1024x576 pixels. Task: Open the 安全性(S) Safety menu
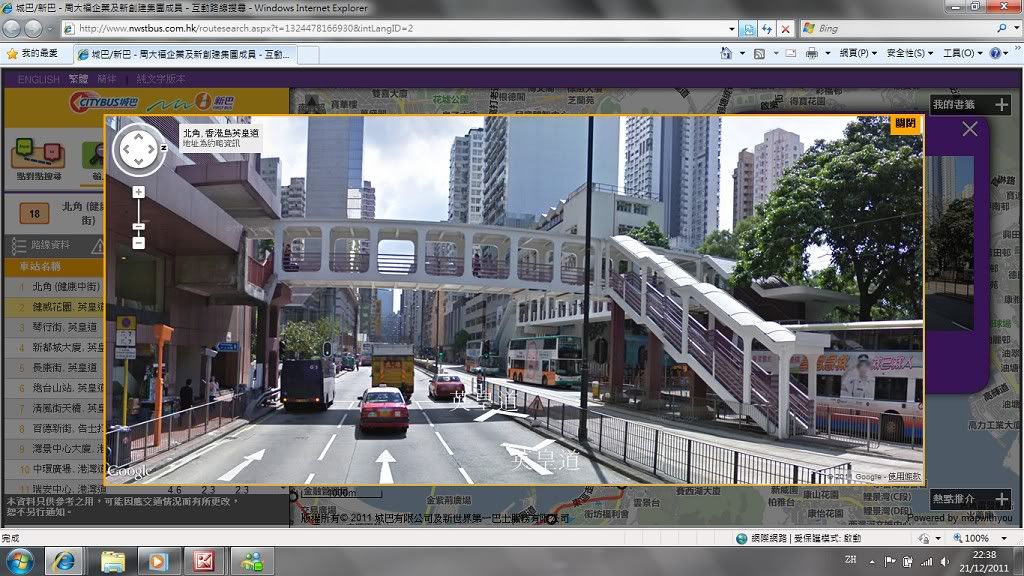tap(910, 54)
